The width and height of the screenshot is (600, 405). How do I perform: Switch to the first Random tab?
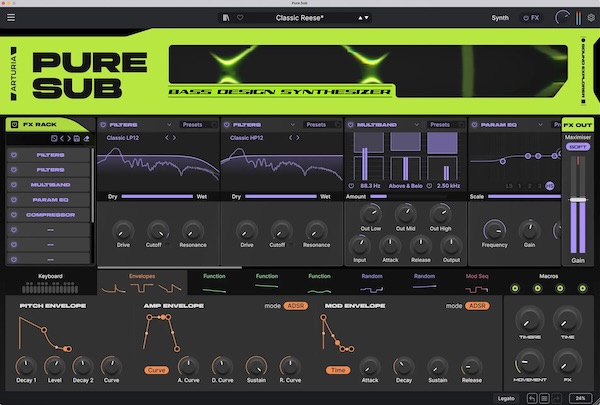(372, 283)
